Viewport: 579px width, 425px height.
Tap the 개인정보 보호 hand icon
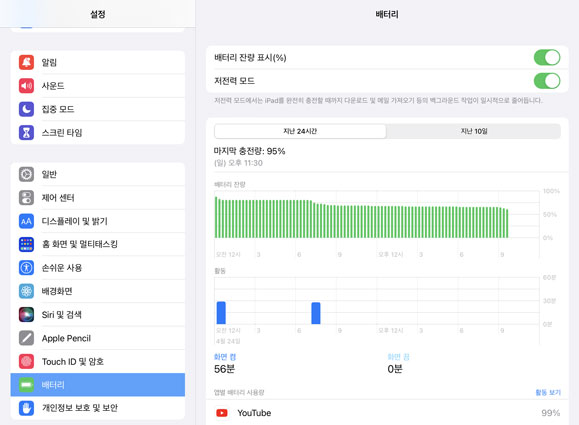click(x=26, y=408)
